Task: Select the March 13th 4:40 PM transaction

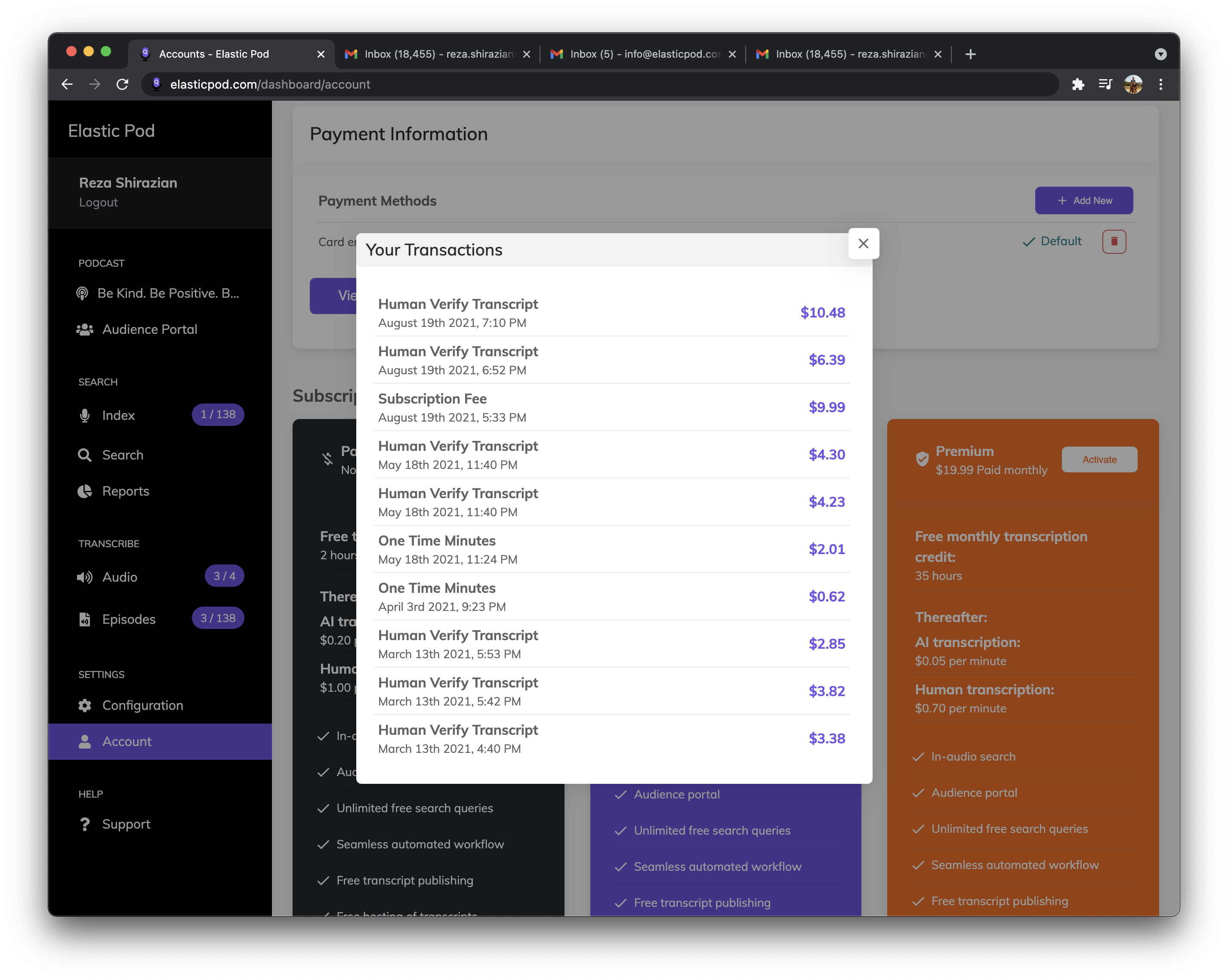Action: click(612, 739)
